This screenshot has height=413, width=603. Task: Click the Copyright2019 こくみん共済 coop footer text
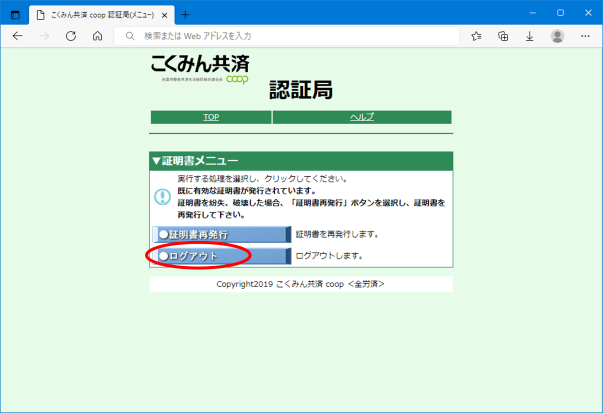[x=300, y=284]
